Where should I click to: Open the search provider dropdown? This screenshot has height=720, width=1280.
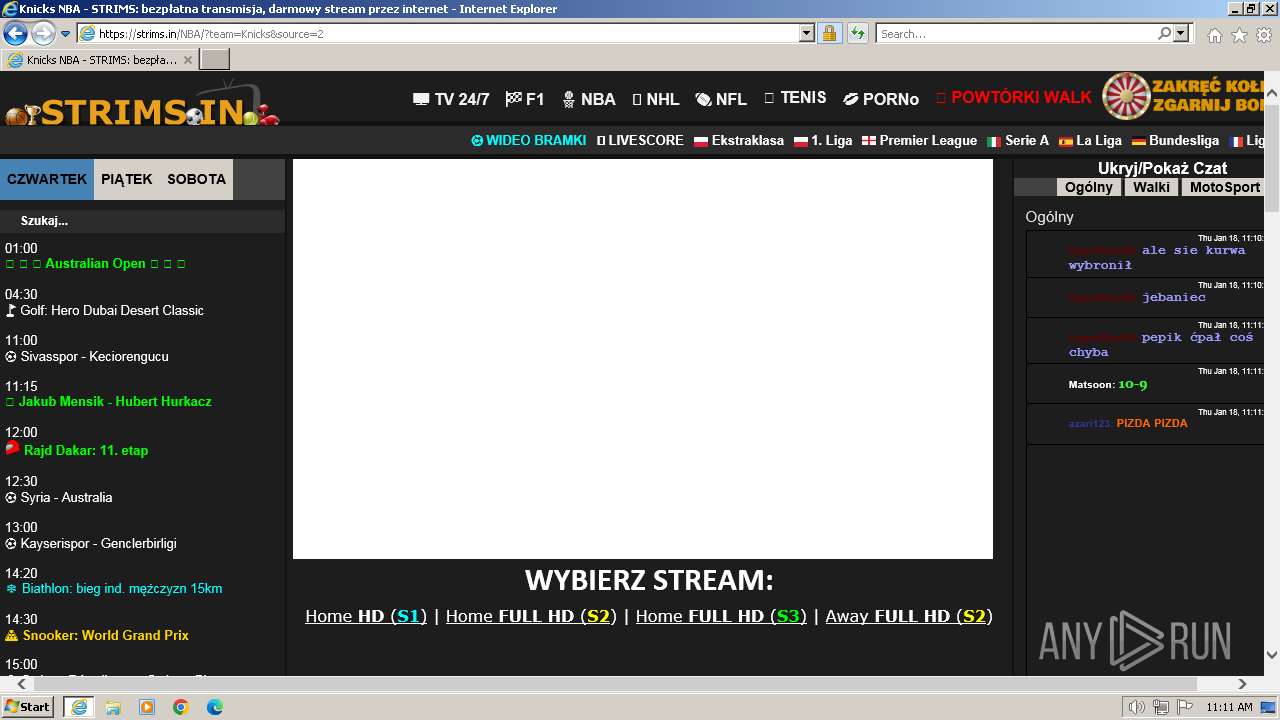pos(1182,33)
